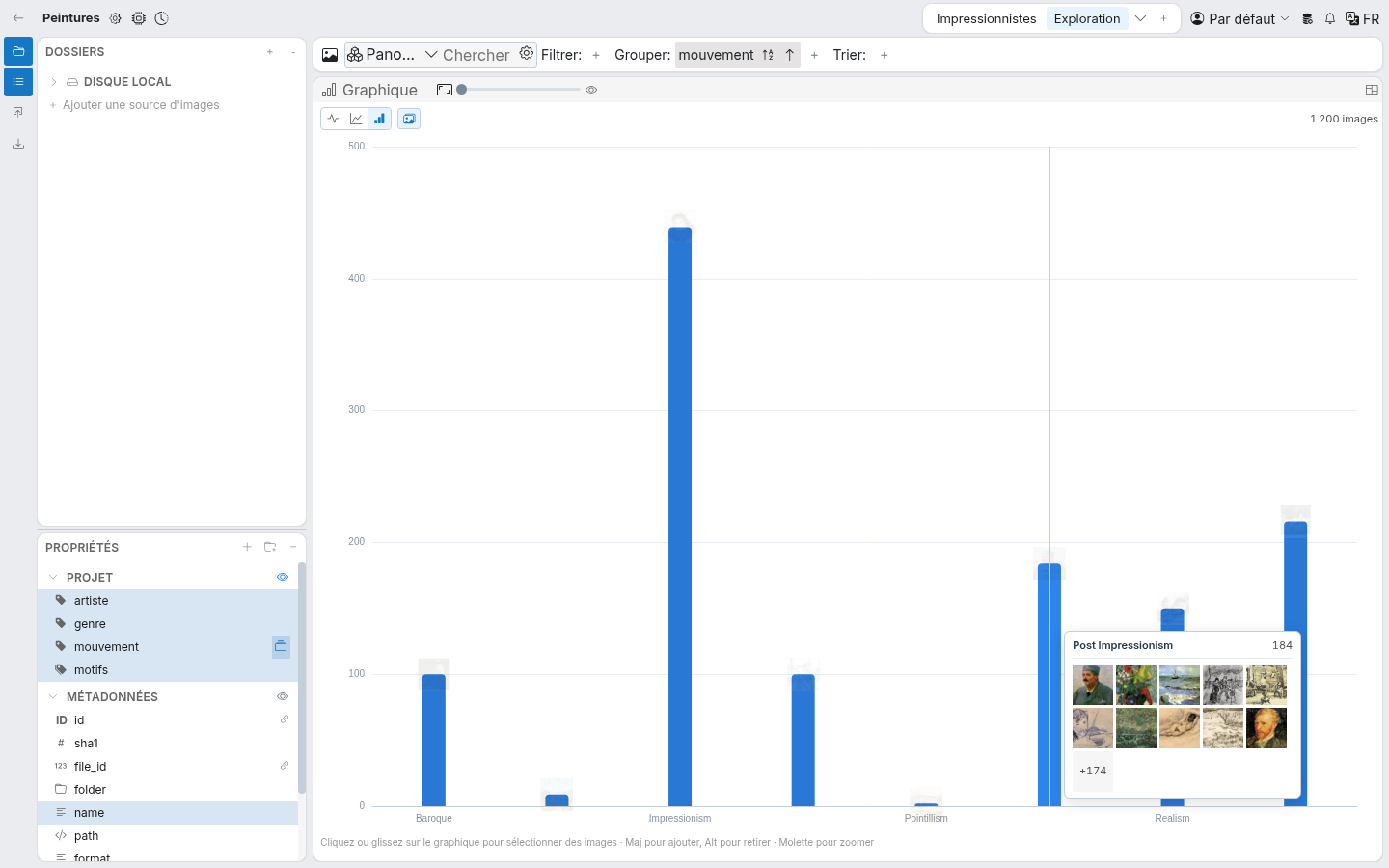Open the chip-shaped compute icon beside Peintures
Screen dimensions: 1389x868
pos(139,18)
